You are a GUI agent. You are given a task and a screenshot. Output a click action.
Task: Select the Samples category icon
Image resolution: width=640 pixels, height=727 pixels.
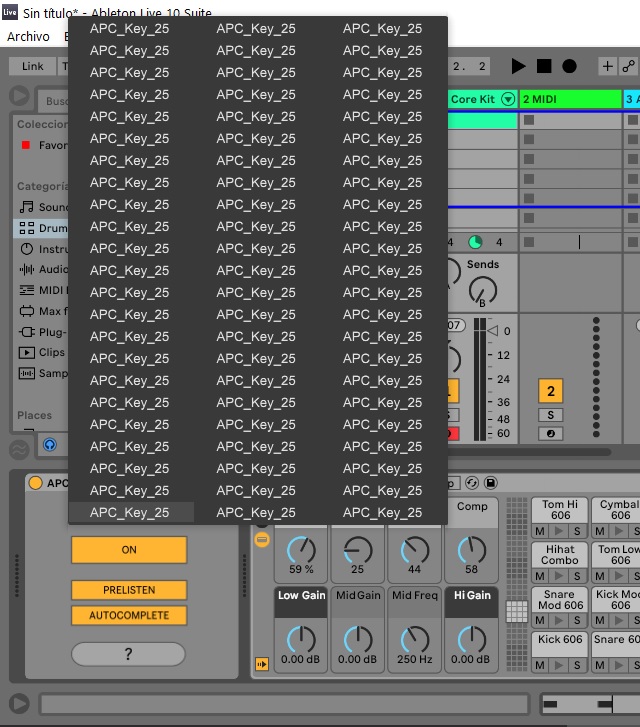[26, 373]
